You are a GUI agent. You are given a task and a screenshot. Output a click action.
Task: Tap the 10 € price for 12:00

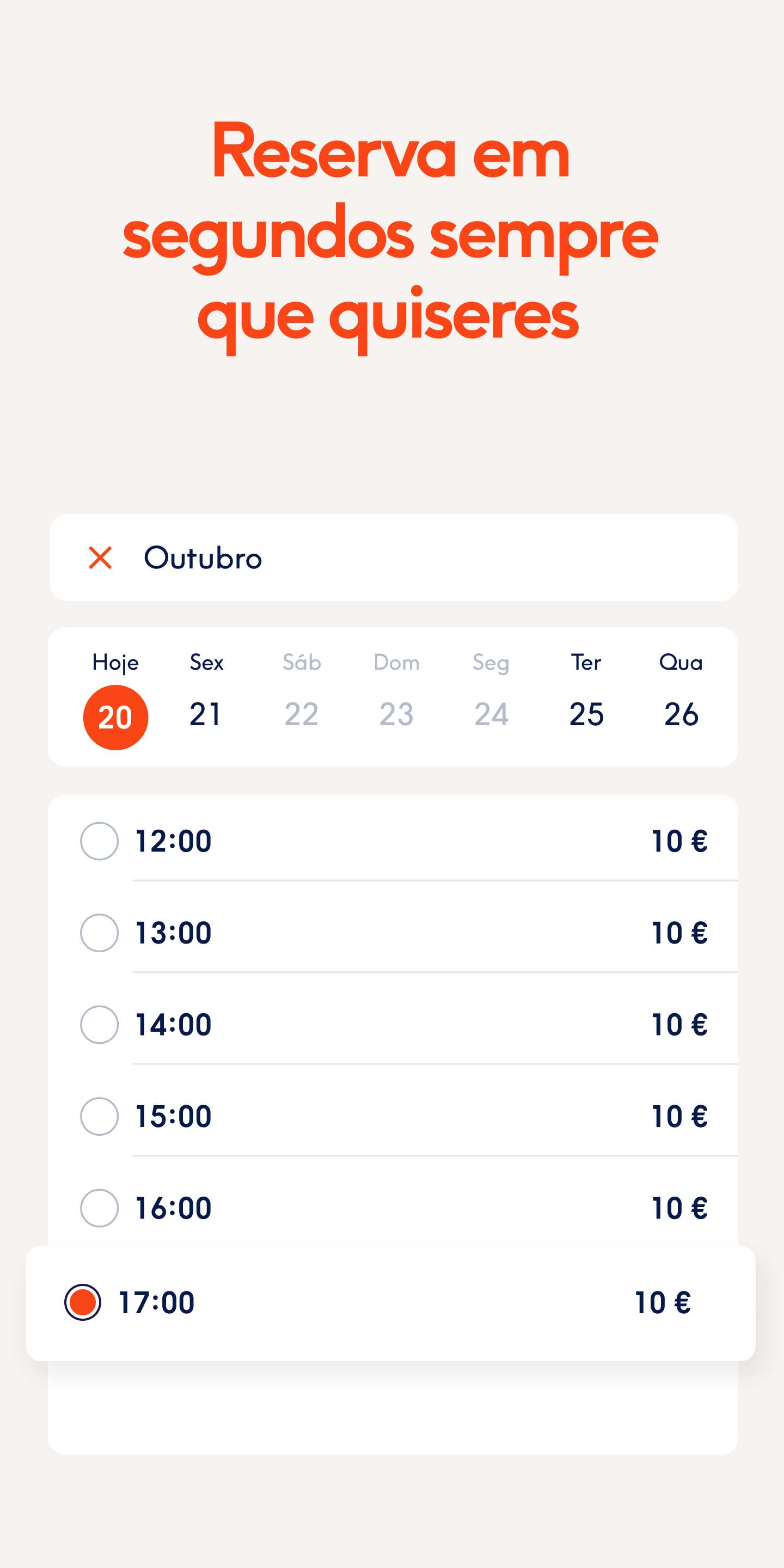coord(679,841)
